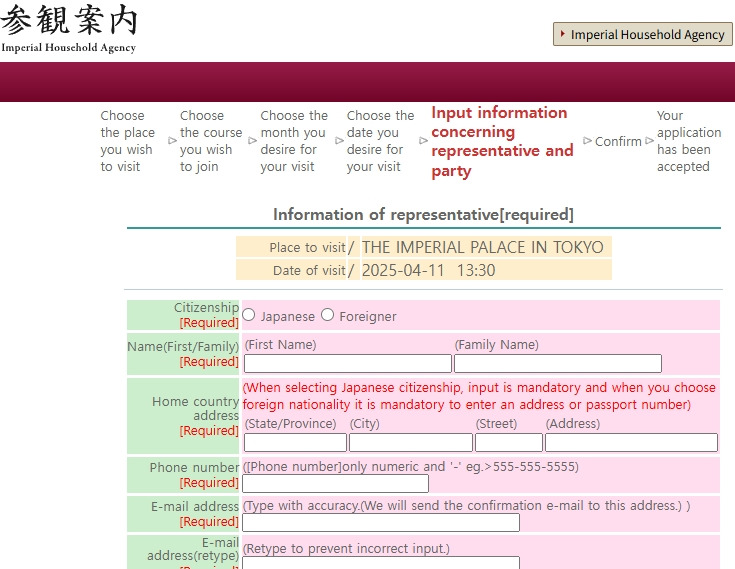Select the Japanese citizenship radio button
Viewport: 735px width, 569px height.
(249, 315)
